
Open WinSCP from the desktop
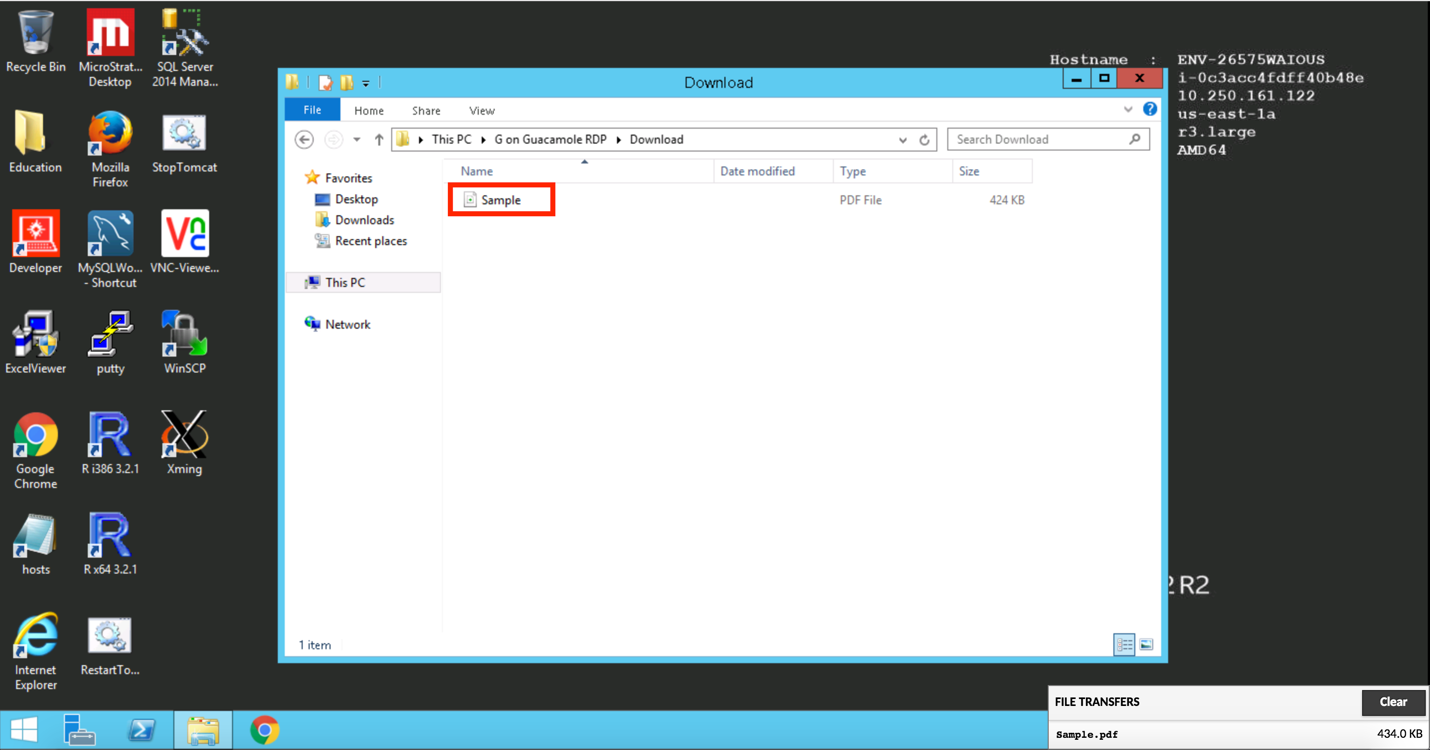coord(184,335)
